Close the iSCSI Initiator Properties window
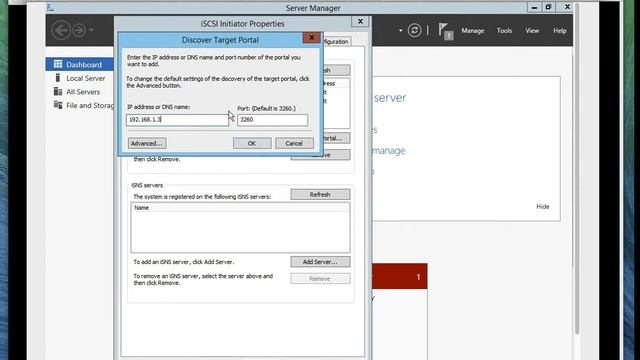The image size is (640, 360). pos(360,22)
